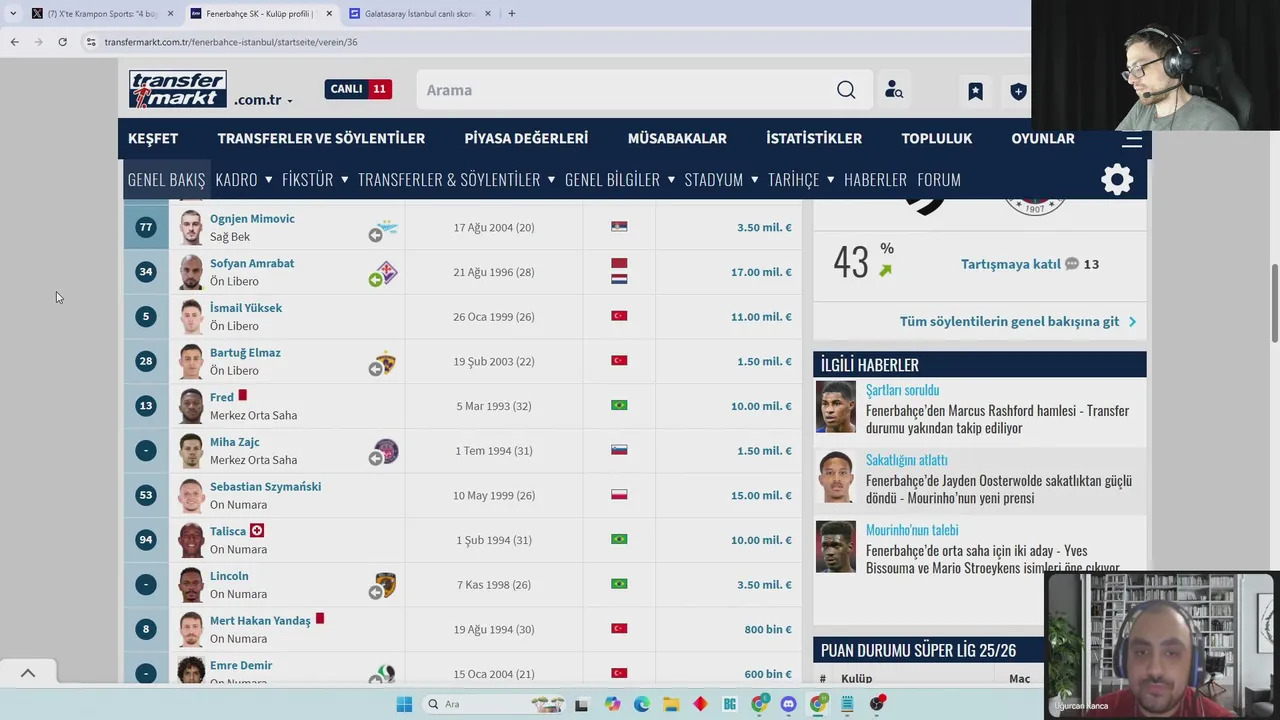Click Sofyan Amrabat's Fiorentina crest icon

click(387, 272)
